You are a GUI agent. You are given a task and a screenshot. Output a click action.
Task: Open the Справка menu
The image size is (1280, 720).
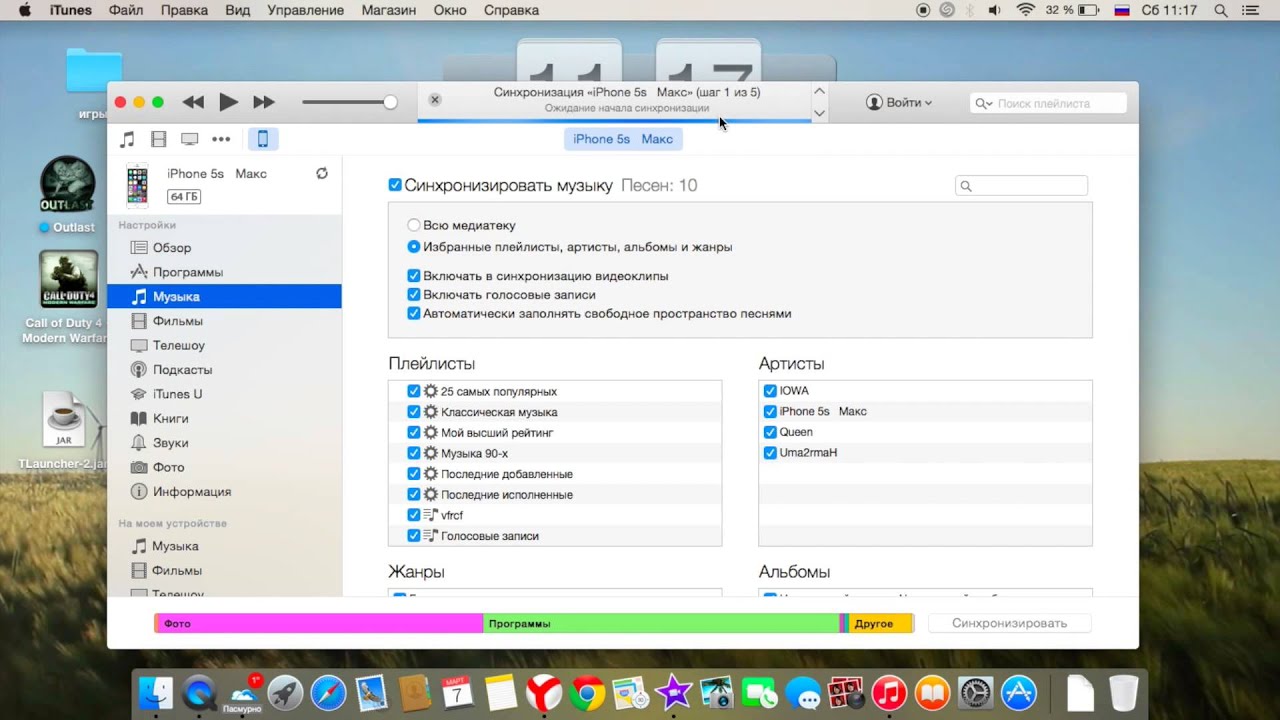(x=511, y=10)
